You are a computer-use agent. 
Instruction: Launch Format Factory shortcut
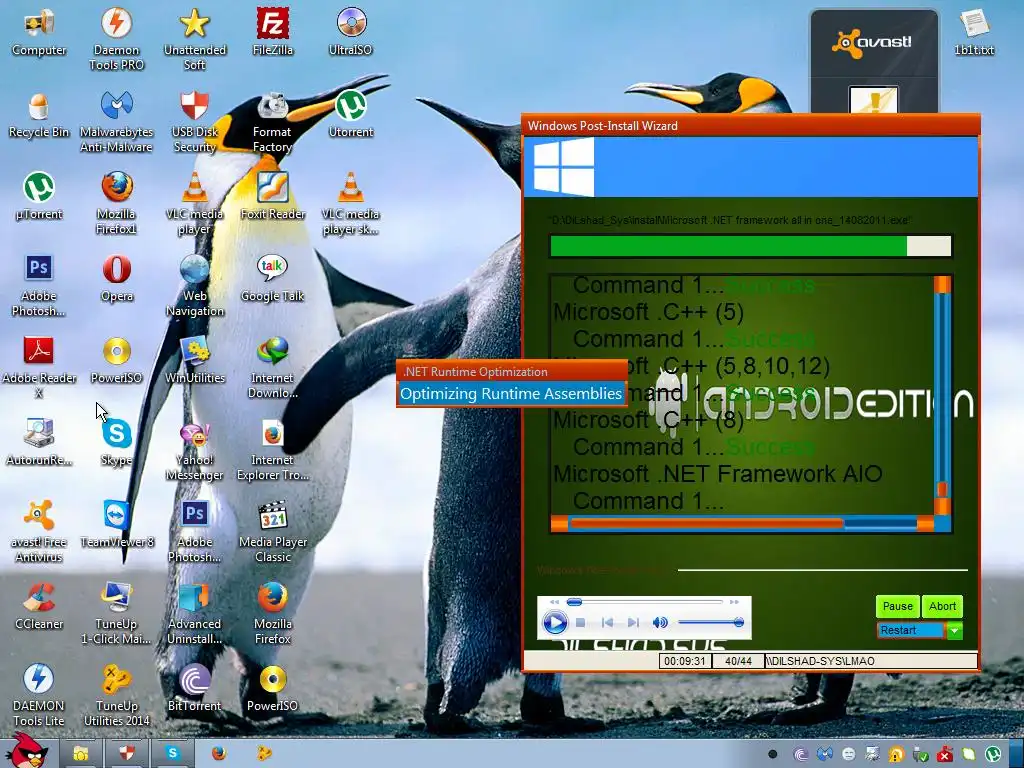point(272,122)
